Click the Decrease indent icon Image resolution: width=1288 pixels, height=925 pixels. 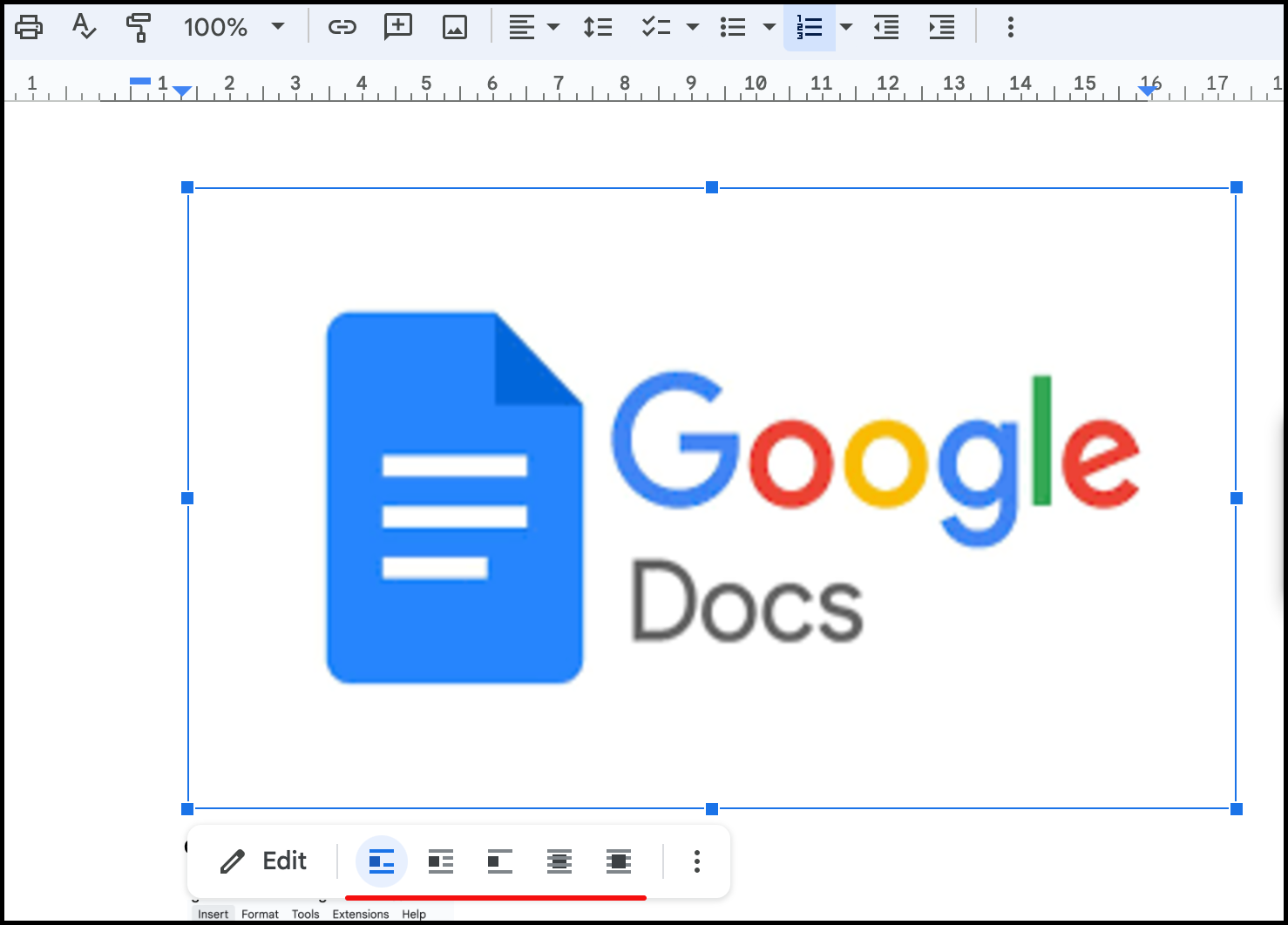(886, 27)
